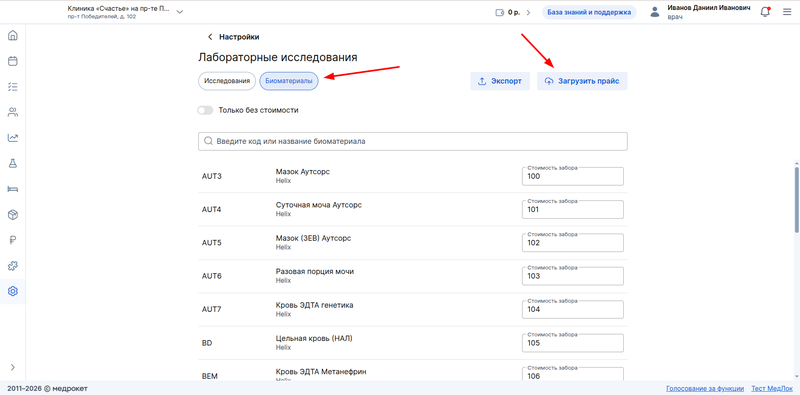Screen dimensions: 800x395
Task: Open the hamburger menu at the top right
Action: [x=787, y=12]
